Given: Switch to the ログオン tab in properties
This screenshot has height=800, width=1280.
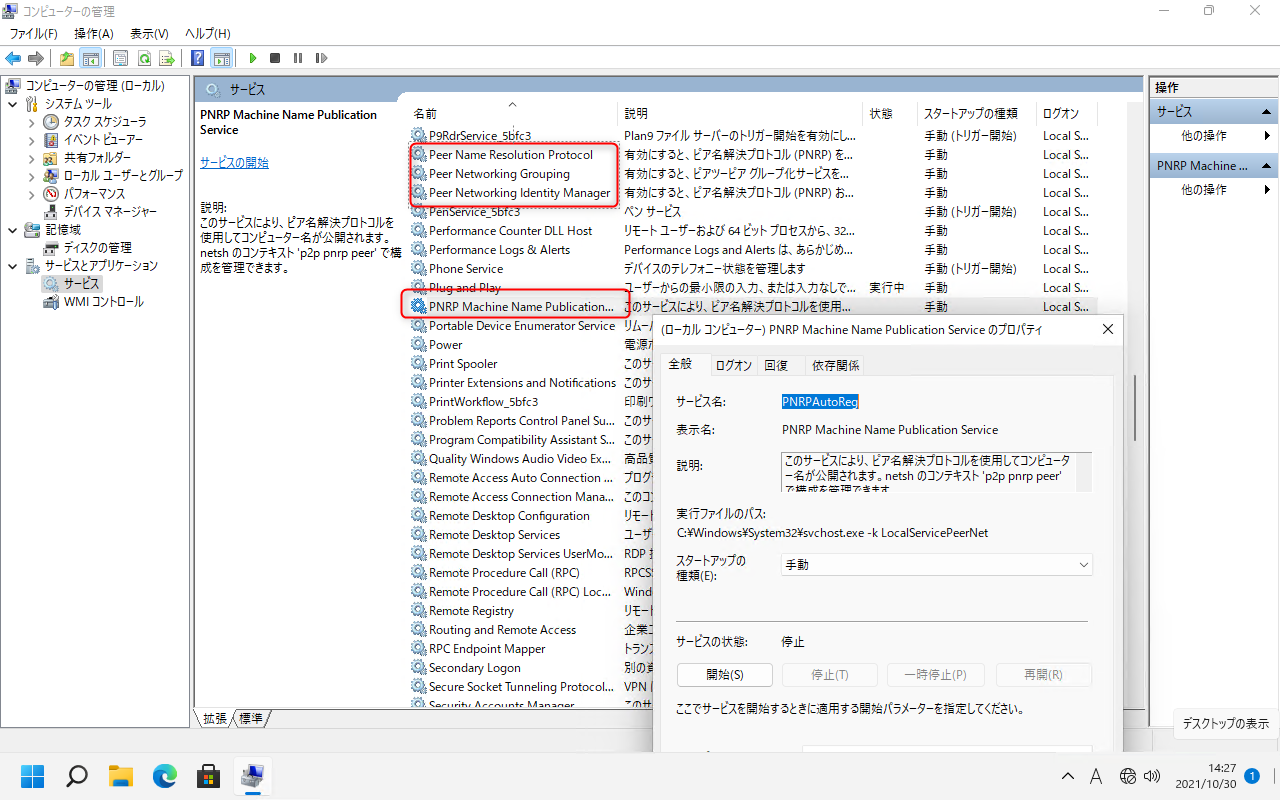Looking at the screenshot, I should 733,365.
